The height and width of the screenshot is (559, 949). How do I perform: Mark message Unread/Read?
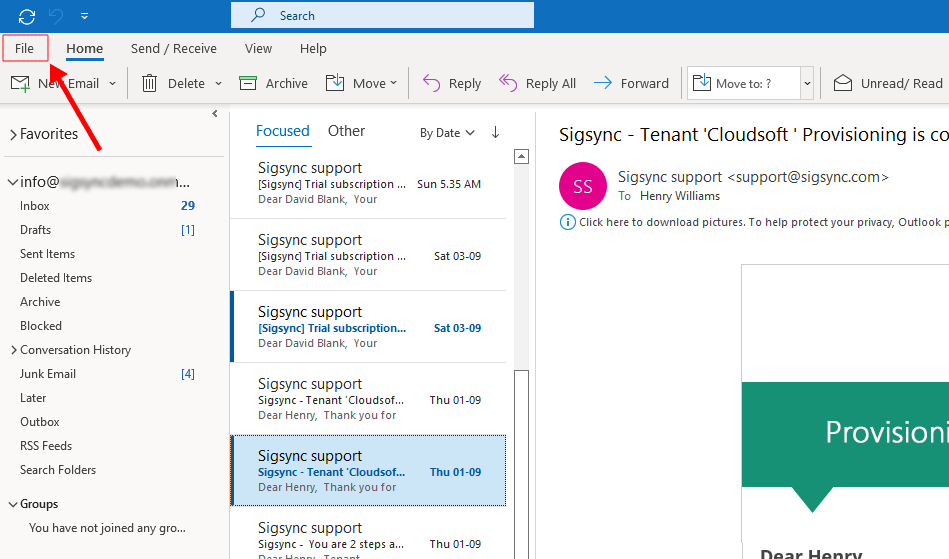click(889, 83)
